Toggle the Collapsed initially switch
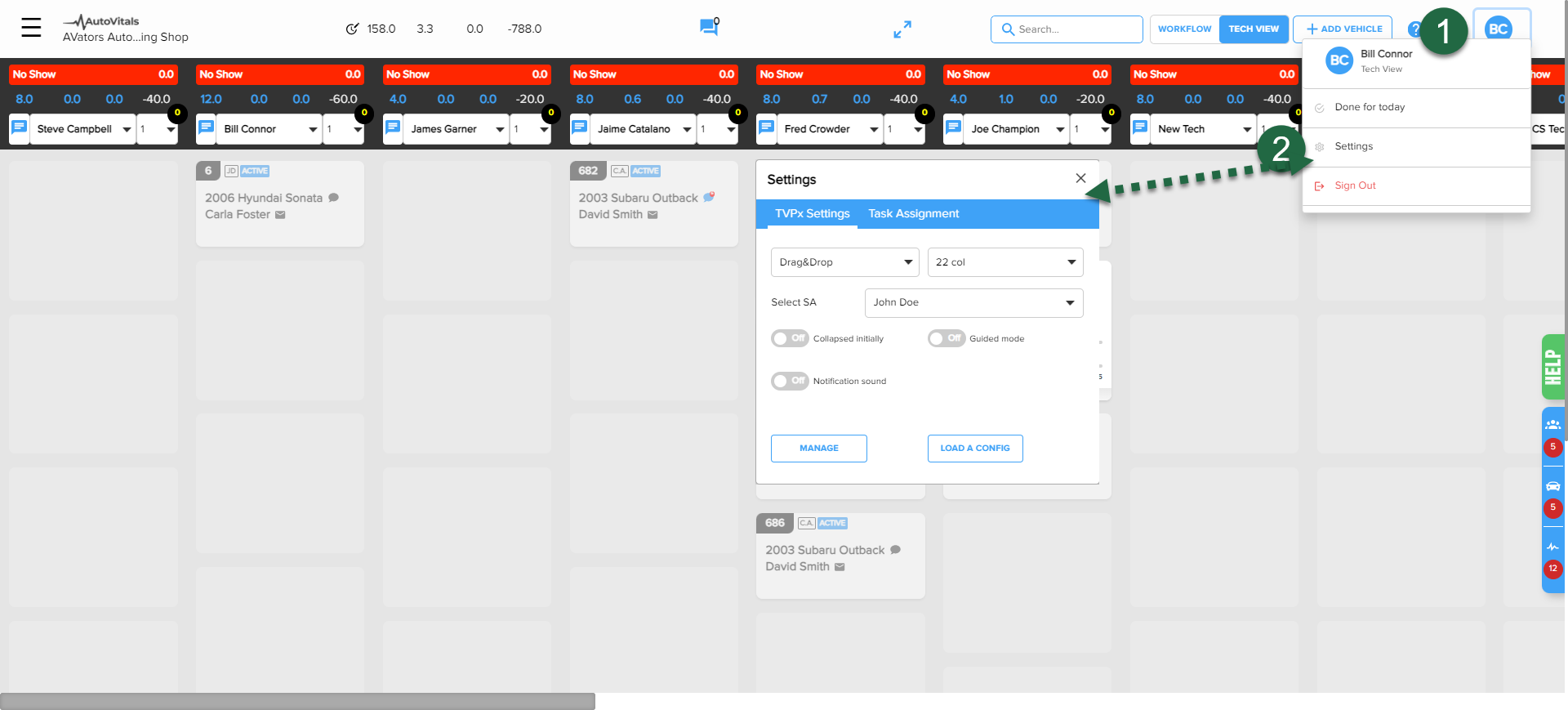Screen dimensions: 1568x710 point(790,338)
